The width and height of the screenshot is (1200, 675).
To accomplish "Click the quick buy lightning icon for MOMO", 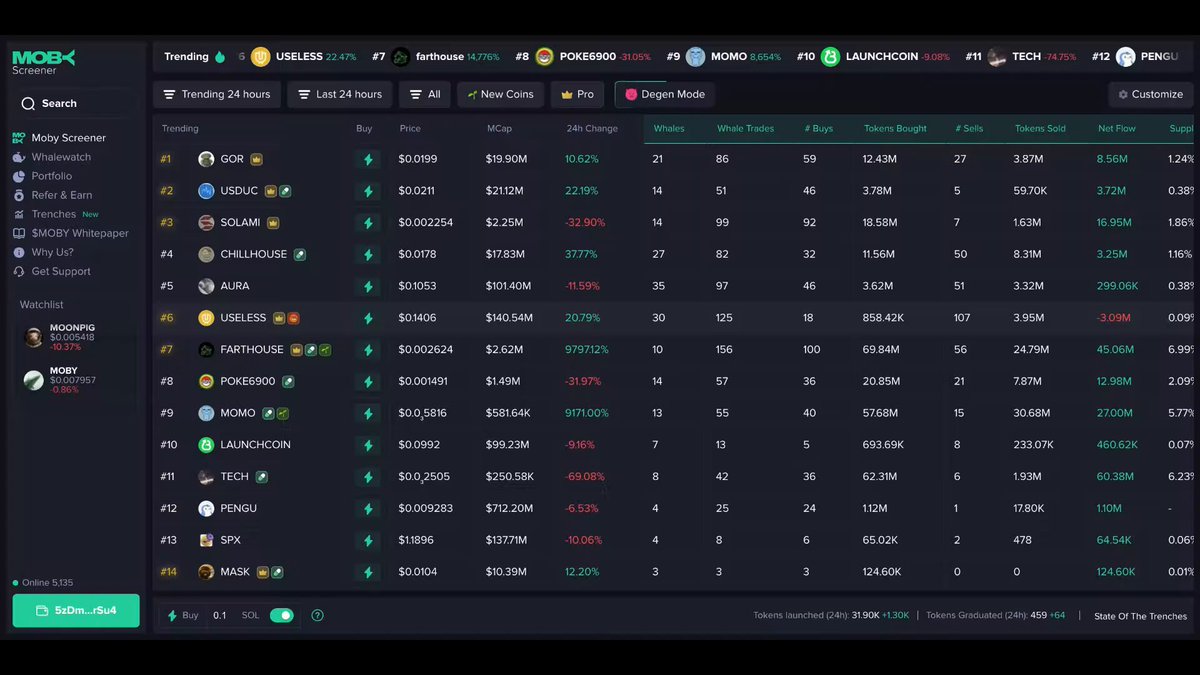I will click(368, 413).
